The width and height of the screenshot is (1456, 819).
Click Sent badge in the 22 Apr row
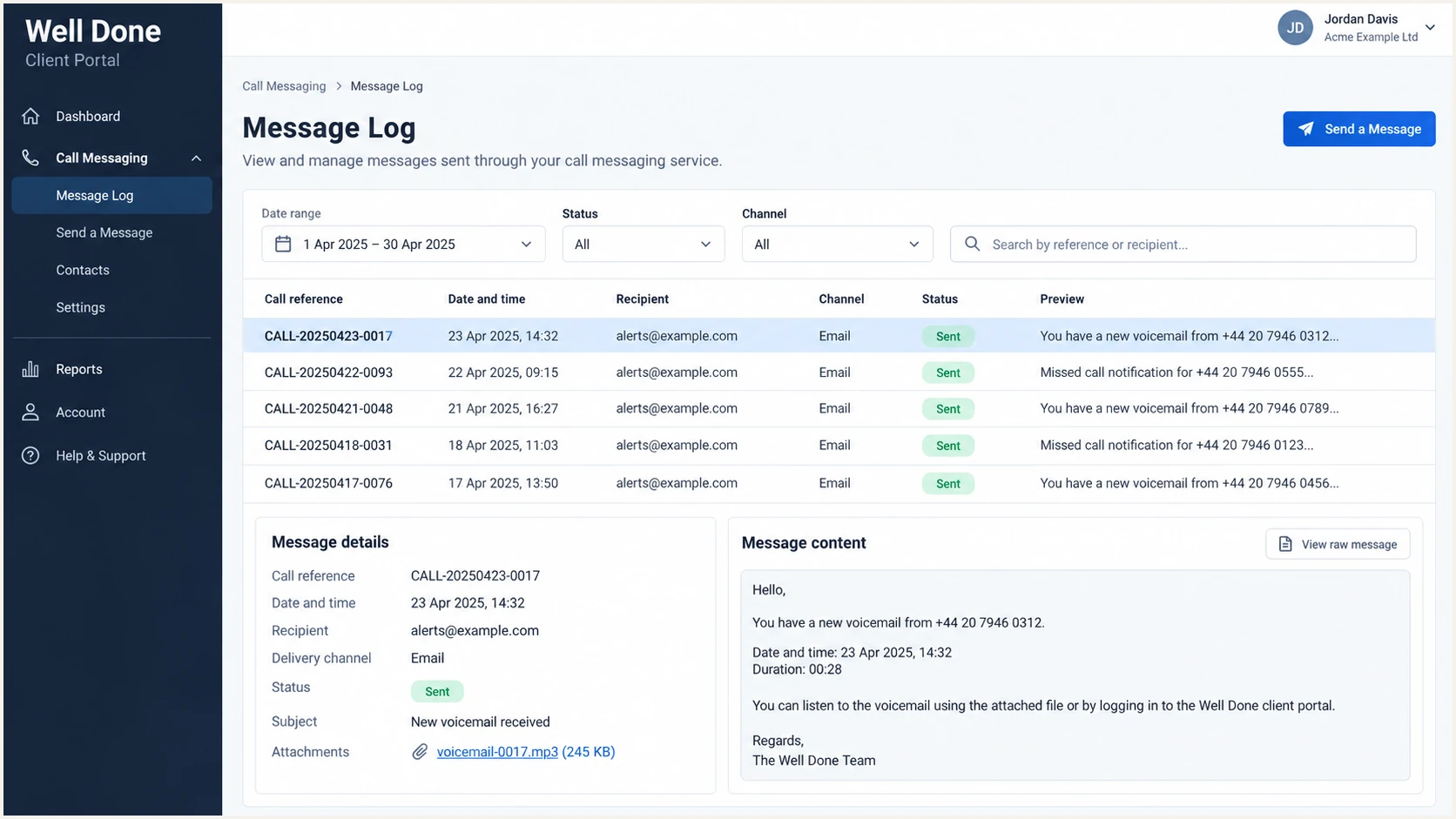coord(947,373)
